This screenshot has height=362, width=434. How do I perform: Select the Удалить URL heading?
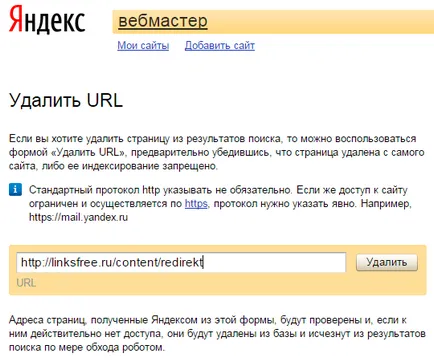pos(66,100)
